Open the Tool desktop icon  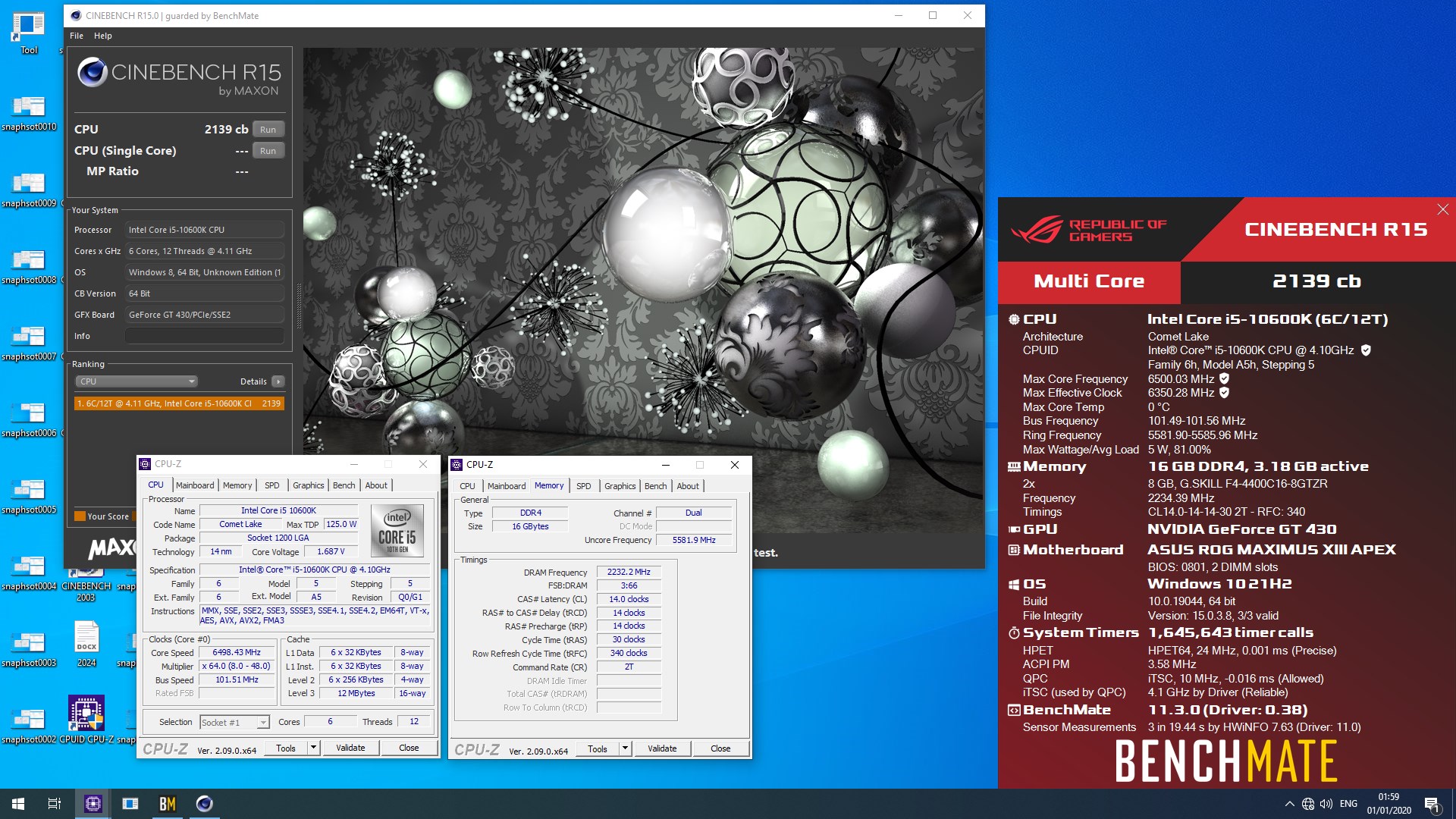coord(29,33)
